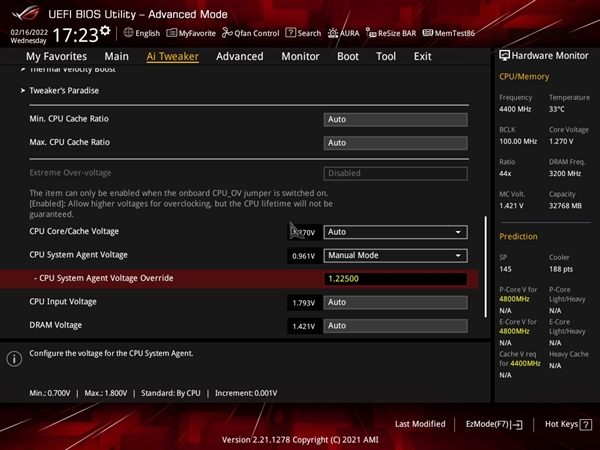Click the globe language icon
Image resolution: width=600 pixels, height=450 pixels.
(x=128, y=33)
